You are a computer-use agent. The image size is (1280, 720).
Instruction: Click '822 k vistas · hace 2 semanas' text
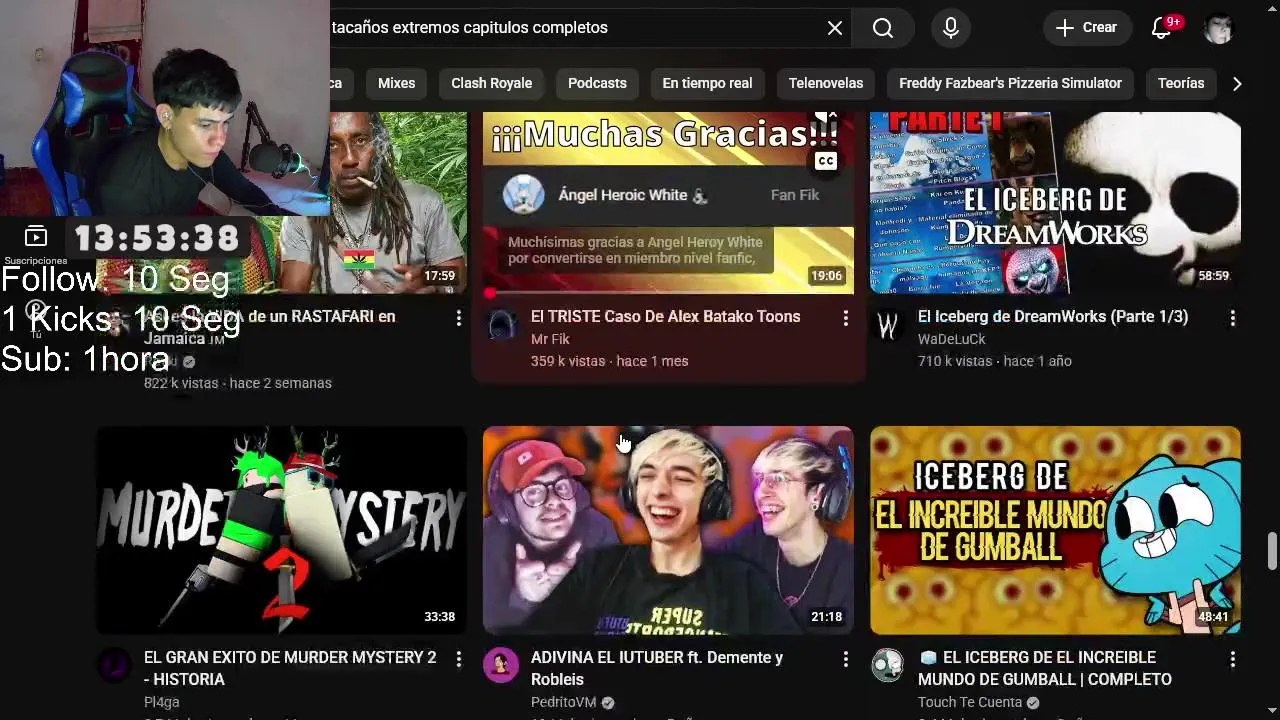tap(238, 383)
